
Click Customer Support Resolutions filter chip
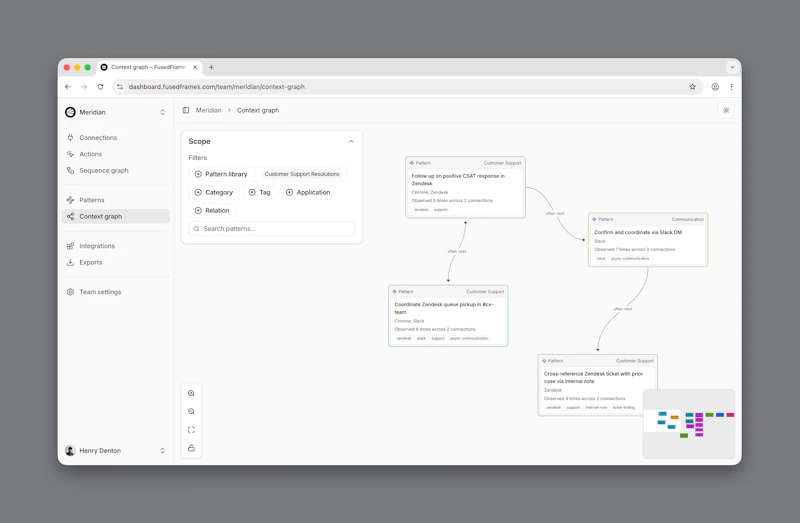(302, 174)
